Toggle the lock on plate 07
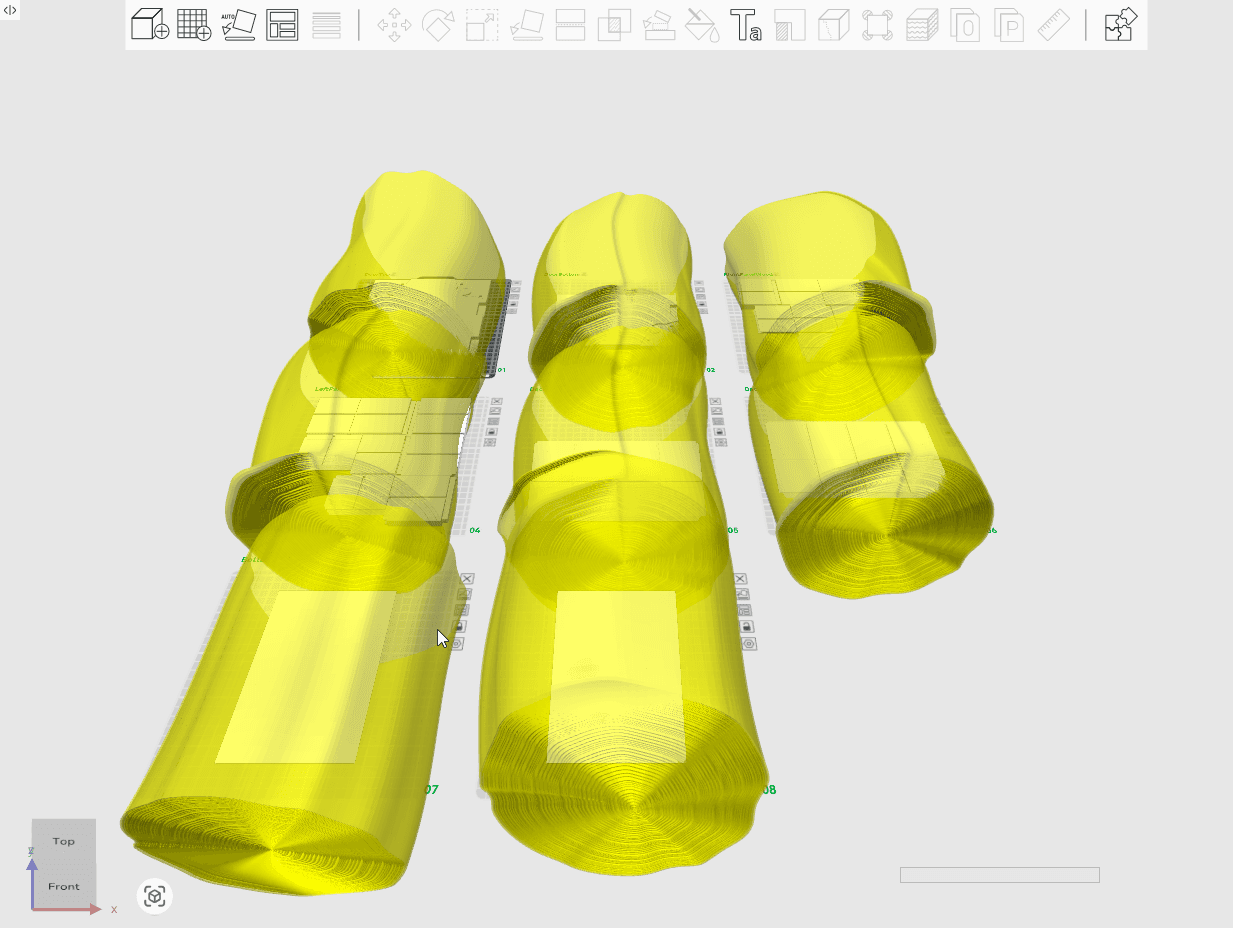 pyautogui.click(x=459, y=626)
